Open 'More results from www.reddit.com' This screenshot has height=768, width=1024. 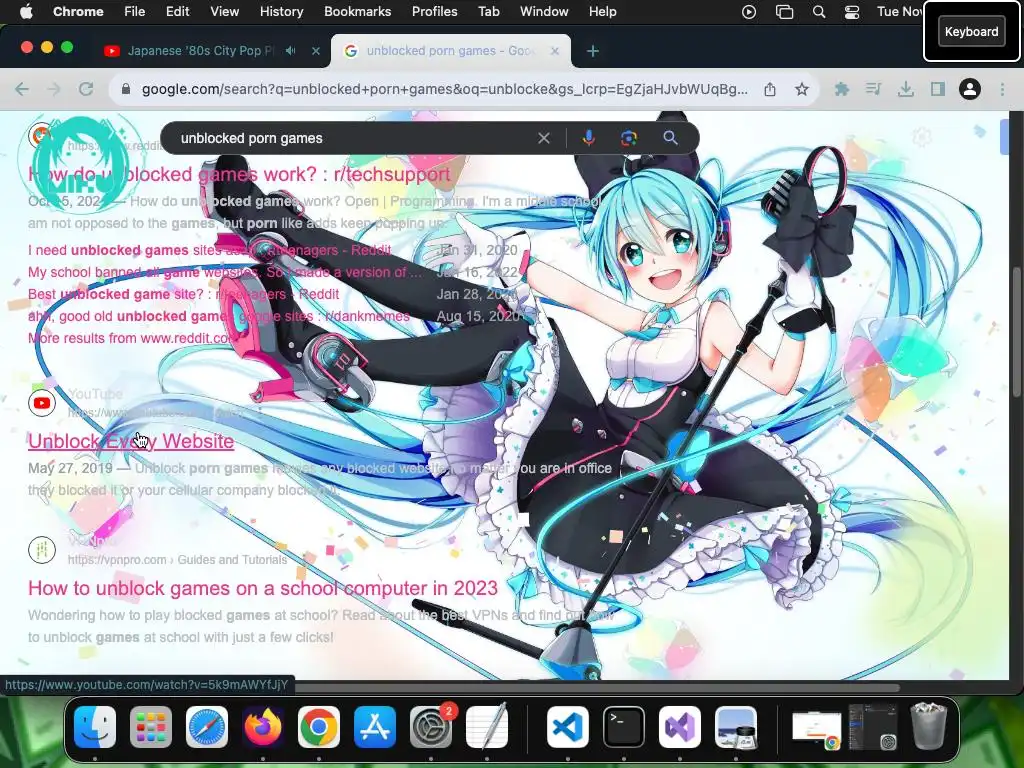(133, 338)
